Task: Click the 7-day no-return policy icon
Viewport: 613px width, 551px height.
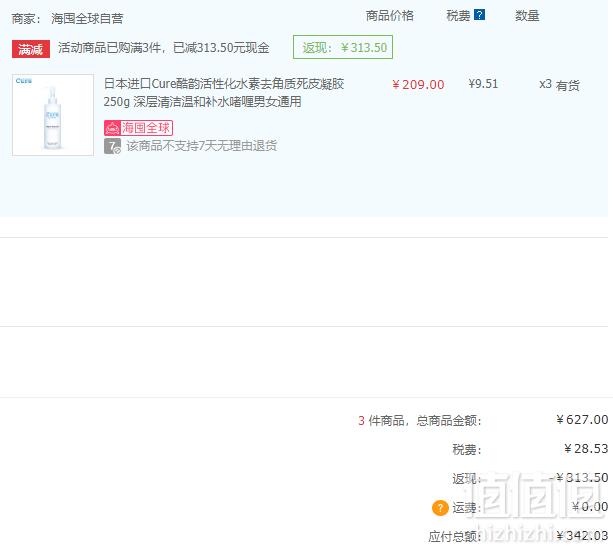Action: point(112,146)
